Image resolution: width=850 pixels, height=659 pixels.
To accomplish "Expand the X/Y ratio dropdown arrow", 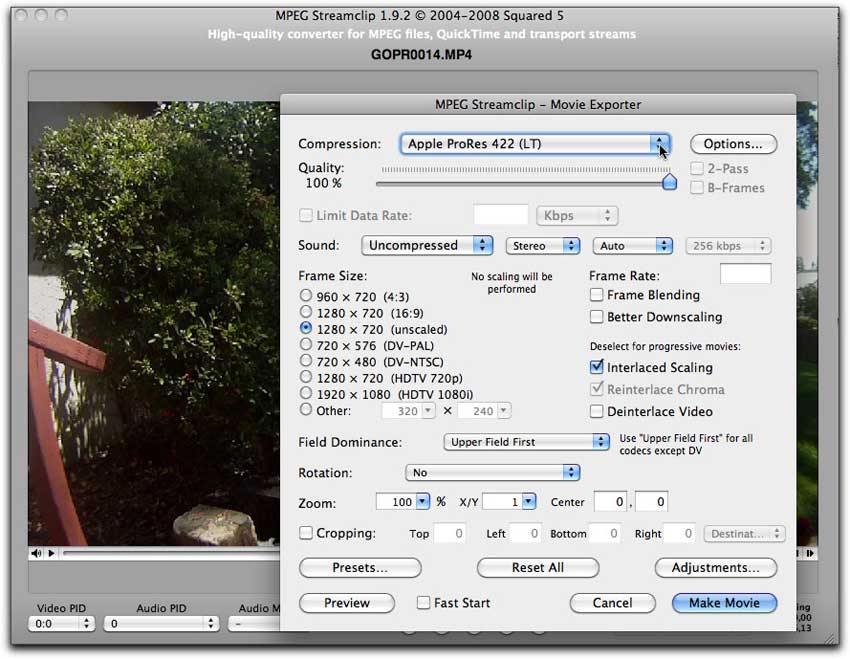I will (529, 502).
